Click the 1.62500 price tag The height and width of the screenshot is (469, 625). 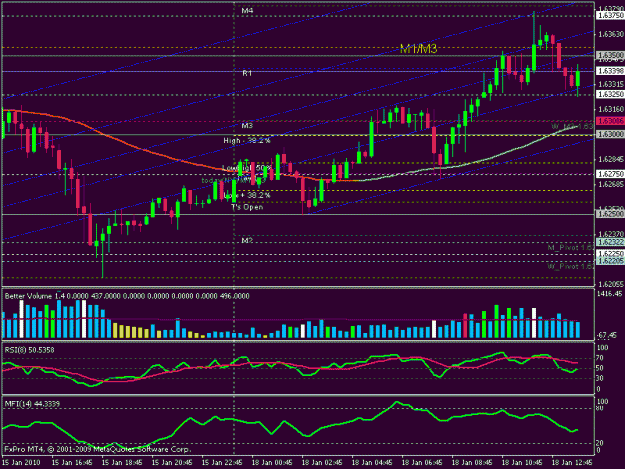pos(610,214)
